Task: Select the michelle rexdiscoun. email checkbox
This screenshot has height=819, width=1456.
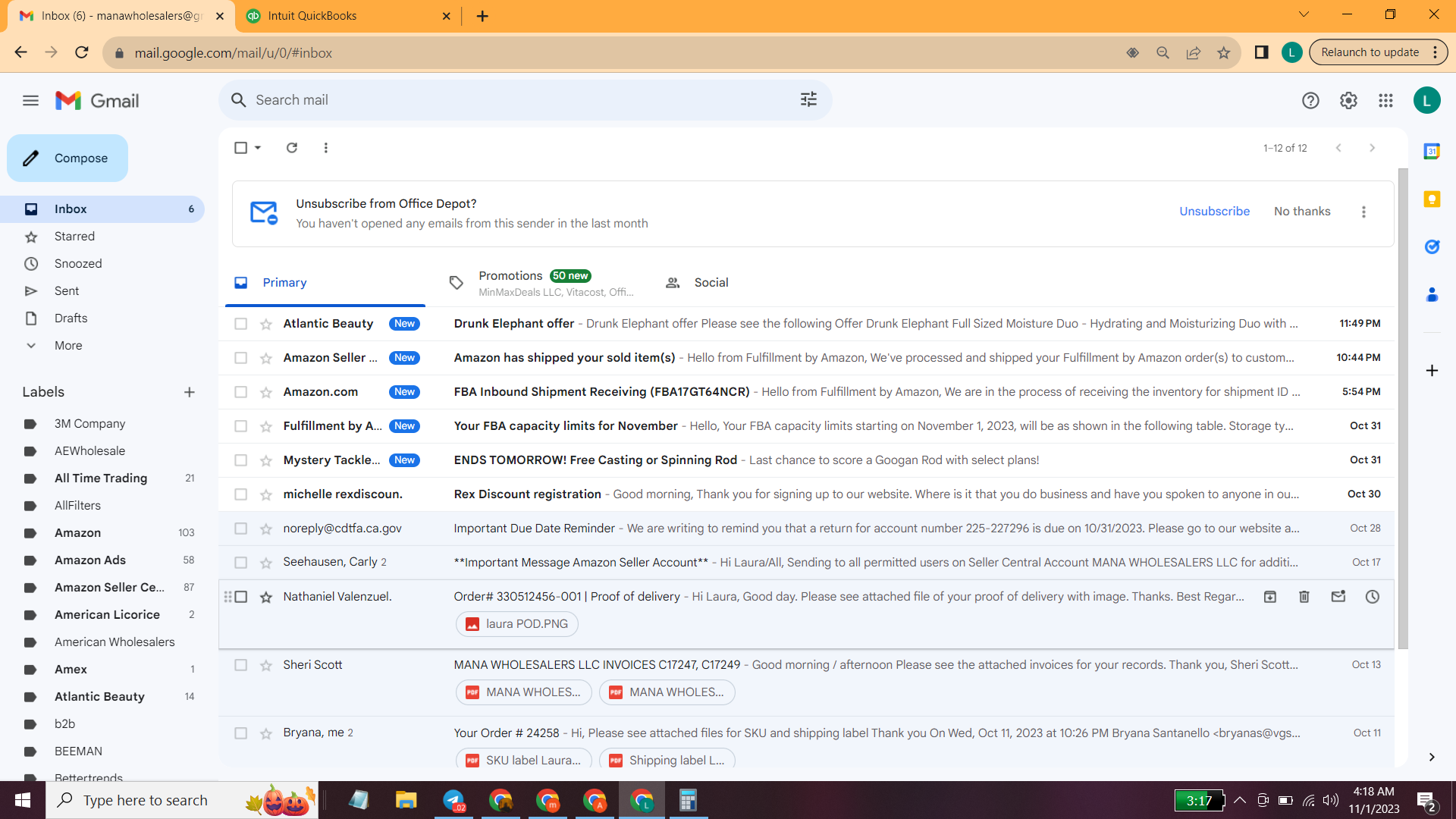Action: coord(240,494)
